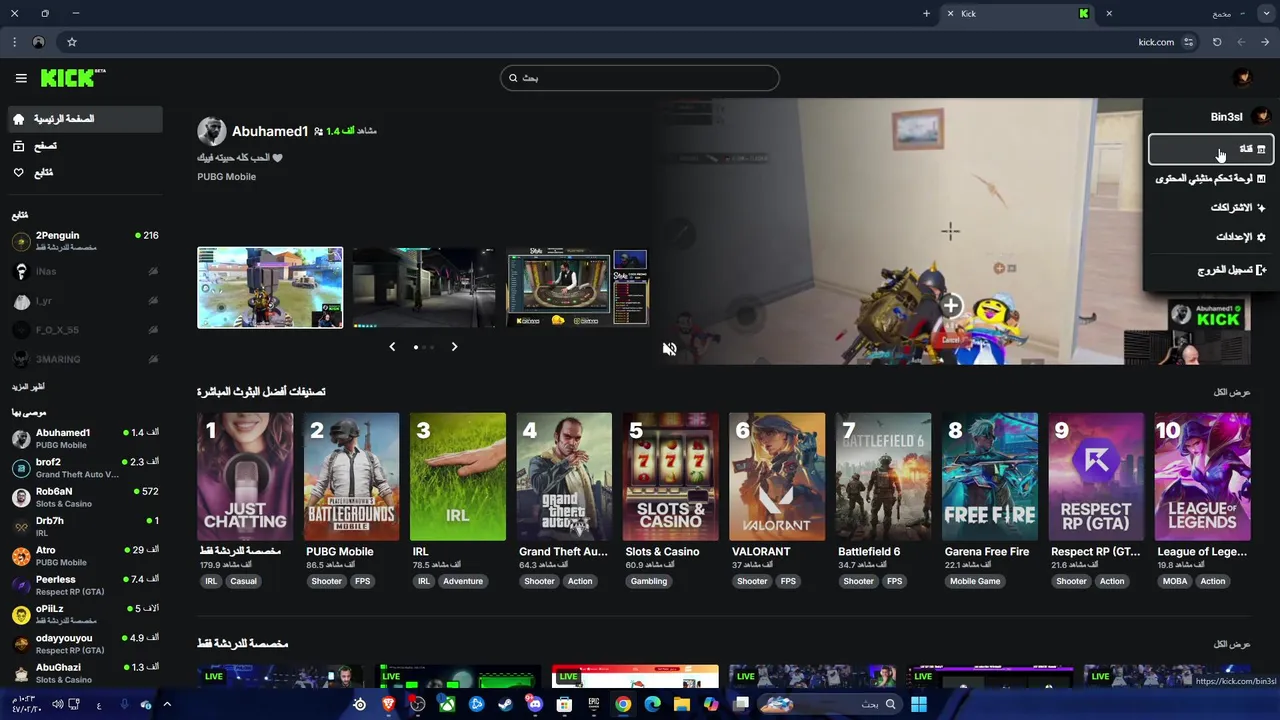Open the profile avatar in the top bar
1280x720 pixels.
coord(1242,78)
